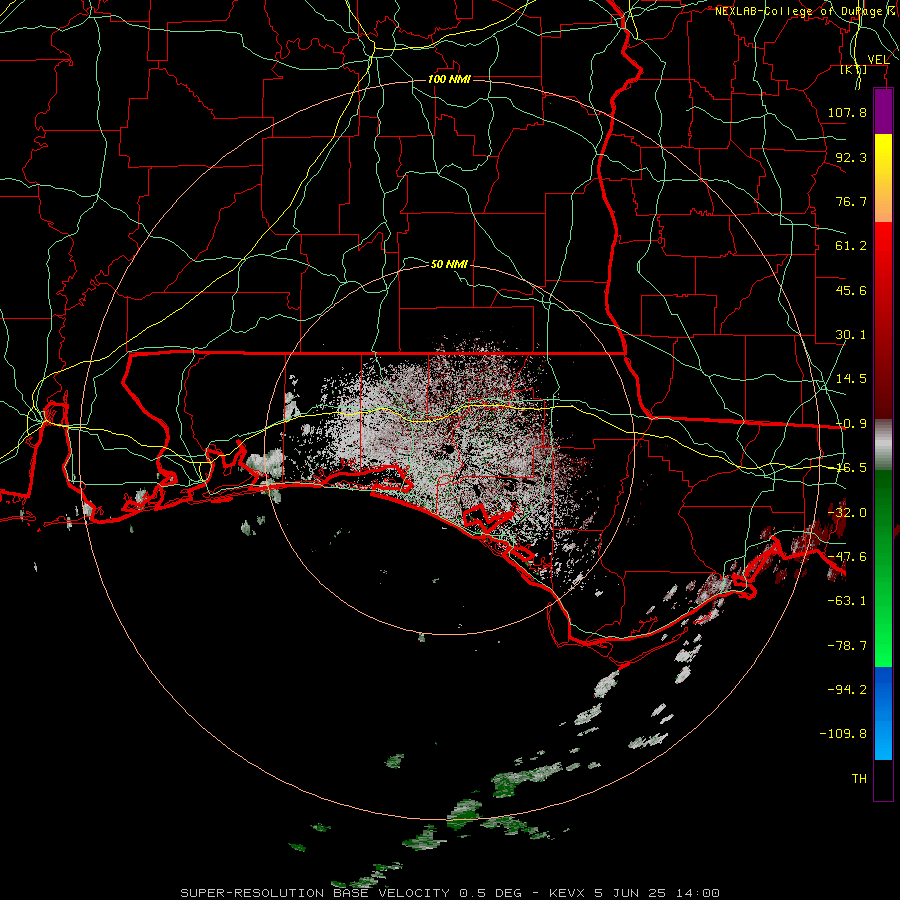
Task: Click the 30.1 value on velocity scale
Action: 851,335
